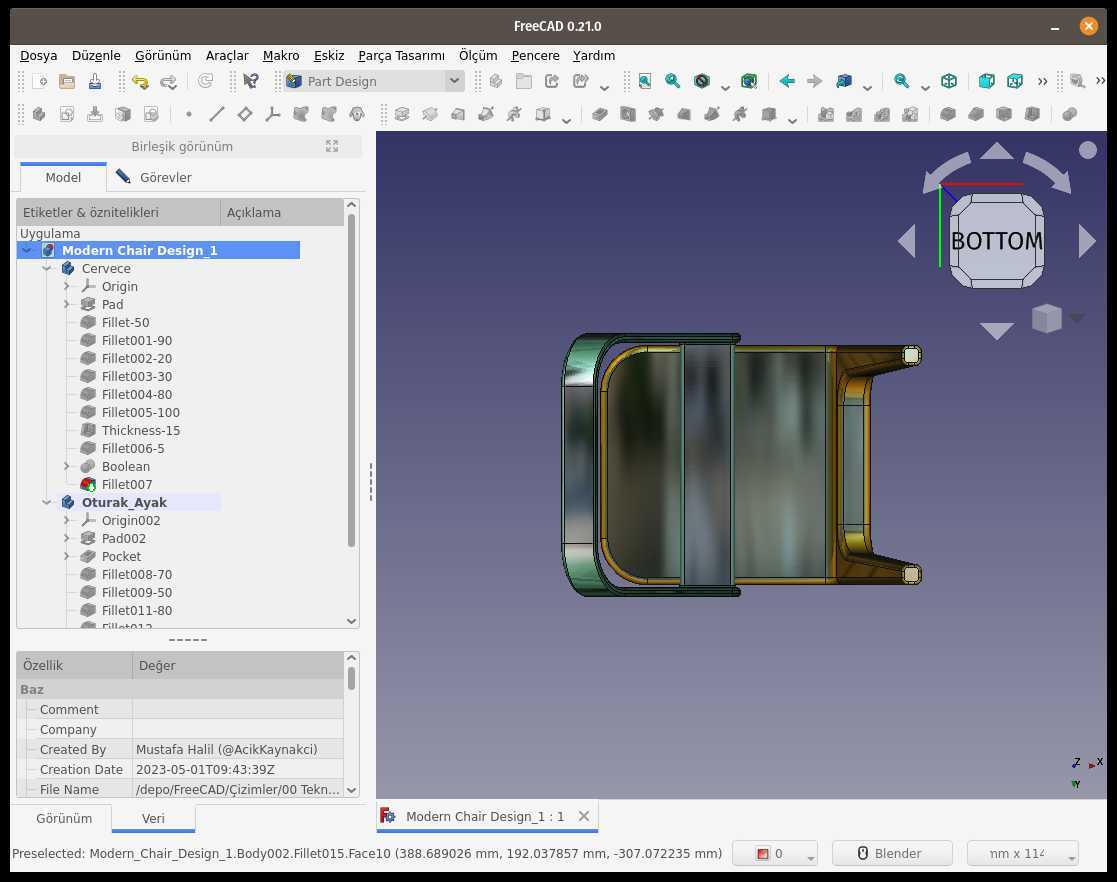This screenshot has width=1117, height=882.
Task: Click the Blender navigation style button
Action: coord(891,854)
